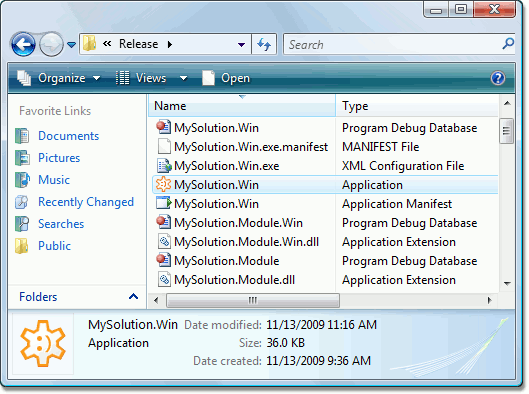Click the Documents icon in sidebar
Screen dimensions: 529x394
point(22,136)
